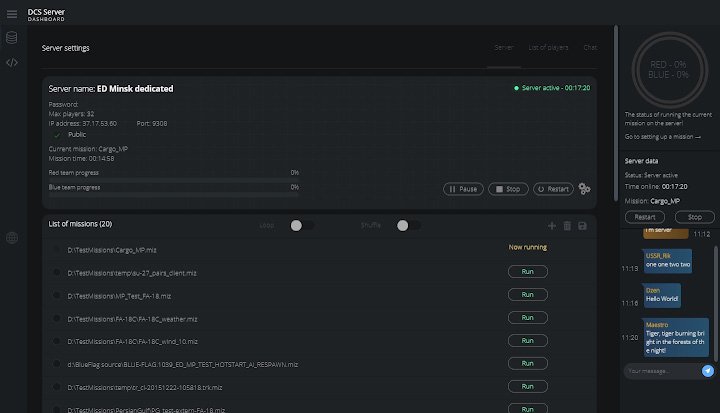Enable the Shuffle toggle
720x413 pixels.
coord(405,225)
